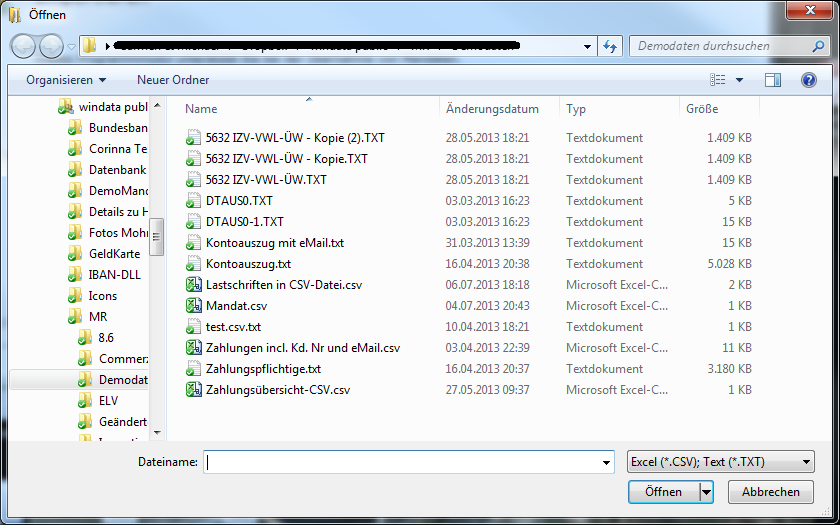
Task: Click the tree scrollbar down arrow
Action: pos(157,432)
